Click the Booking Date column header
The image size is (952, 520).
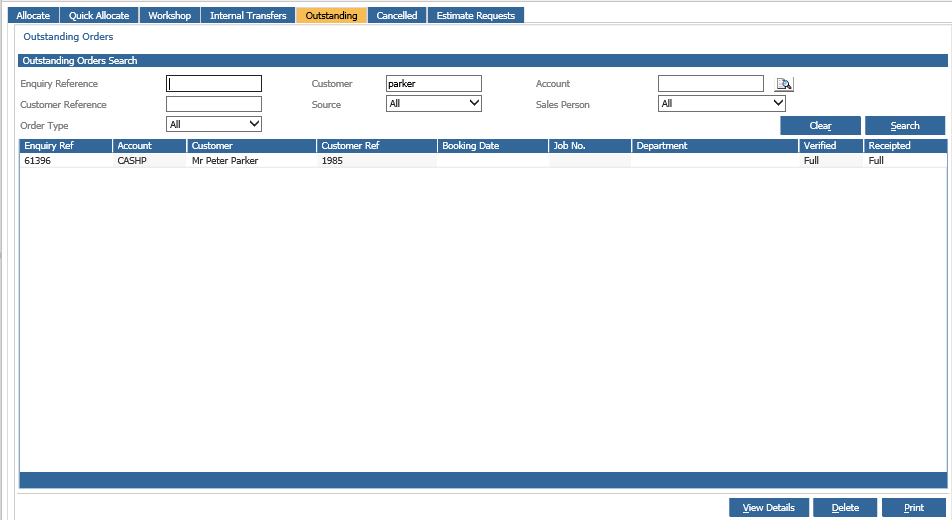[x=492, y=146]
